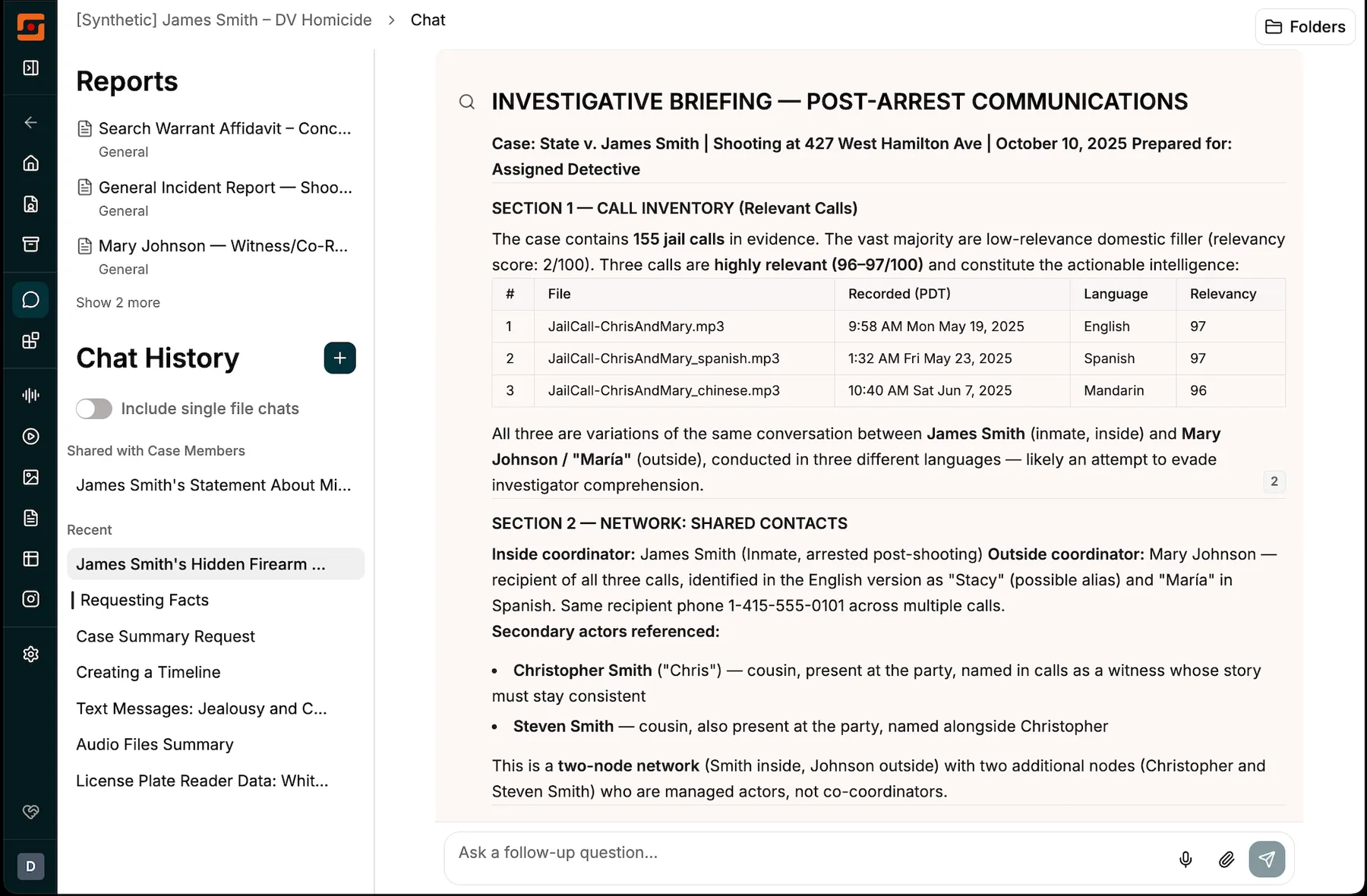The width and height of the screenshot is (1367, 896).
Task: Open the Folders button
Action: tap(1305, 27)
